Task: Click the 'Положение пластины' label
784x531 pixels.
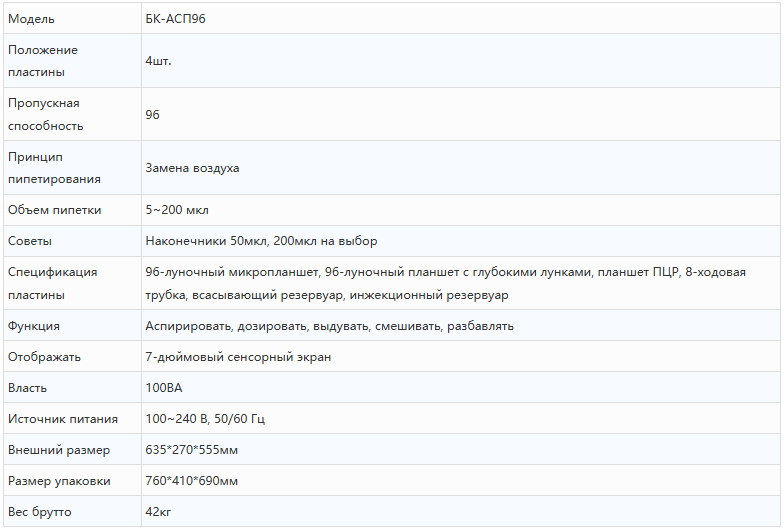Action: pyautogui.click(x=43, y=61)
